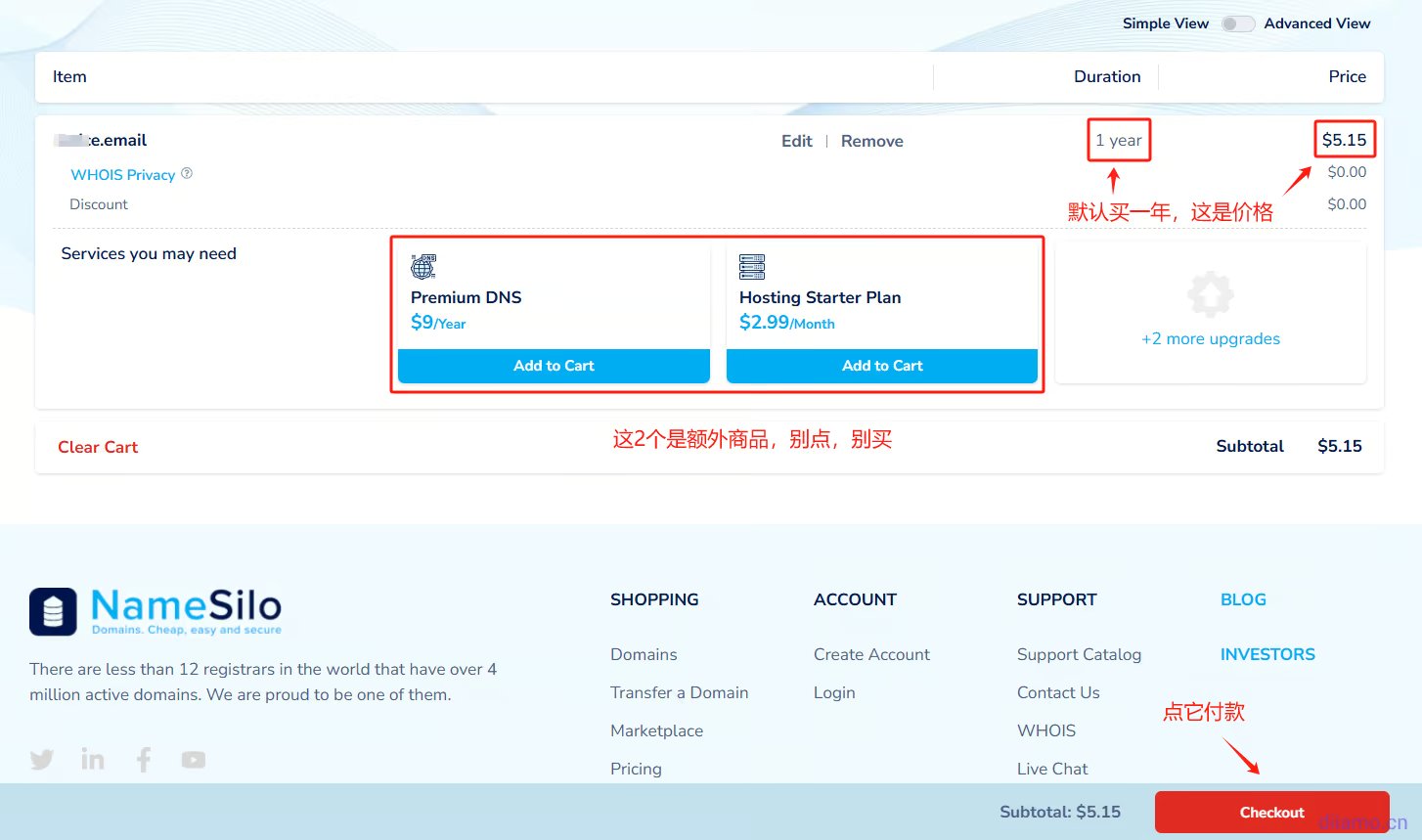Viewport: 1422px width, 840px height.
Task: Open the BLOG footer heading link
Action: pyautogui.click(x=1243, y=599)
